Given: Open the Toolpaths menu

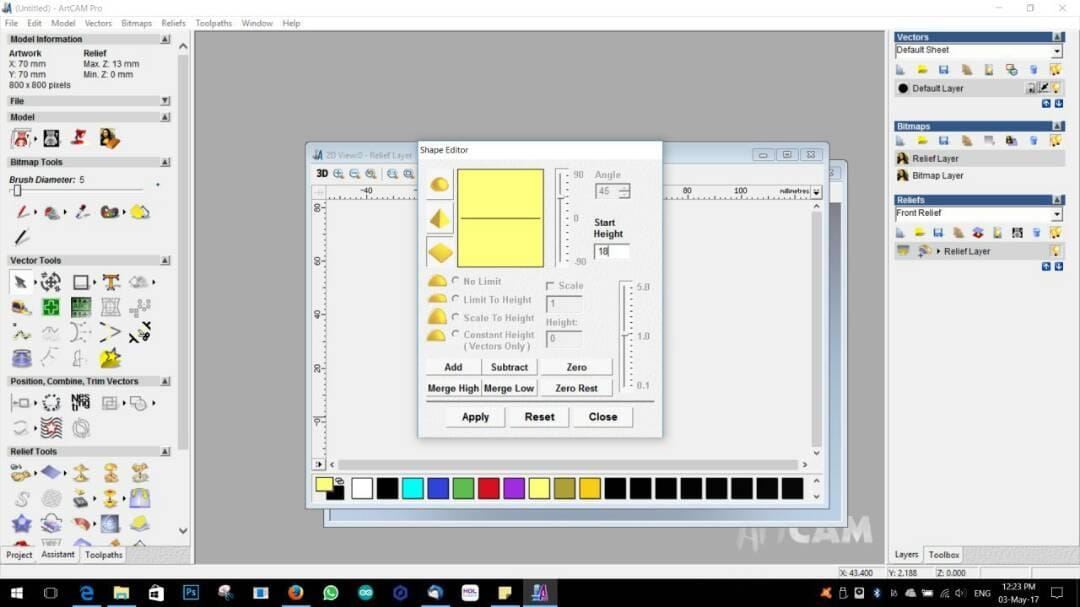Looking at the screenshot, I should [x=214, y=23].
